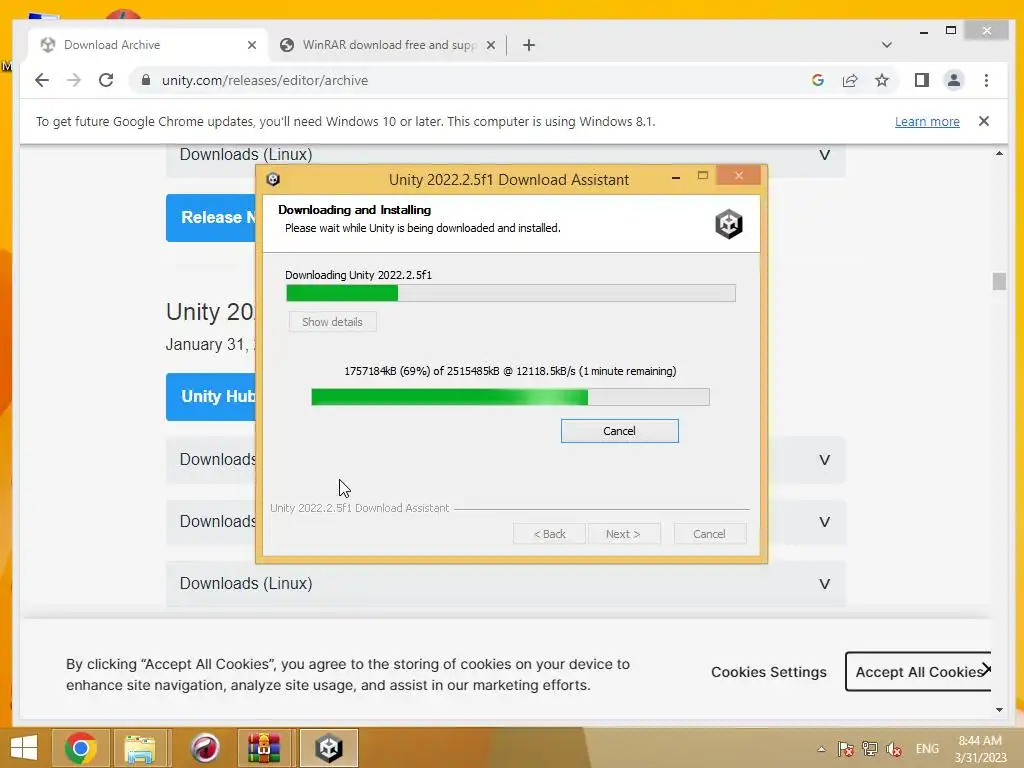This screenshot has width=1024, height=768.
Task: Click the share page icon
Action: click(x=850, y=80)
